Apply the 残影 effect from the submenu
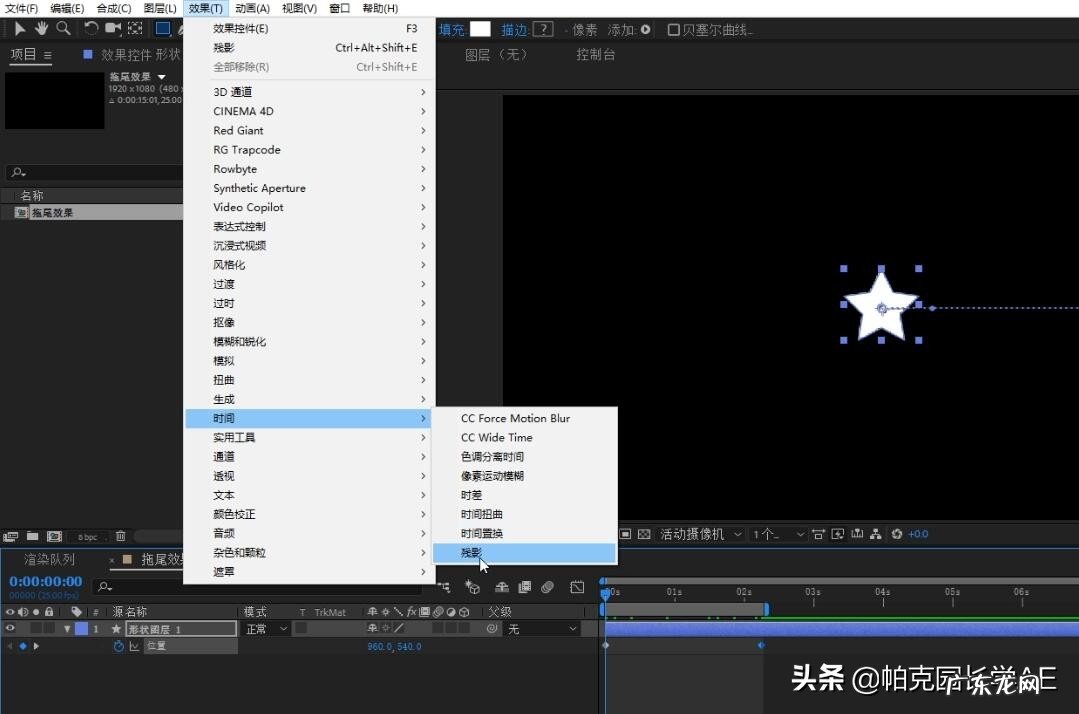 [x=470, y=551]
